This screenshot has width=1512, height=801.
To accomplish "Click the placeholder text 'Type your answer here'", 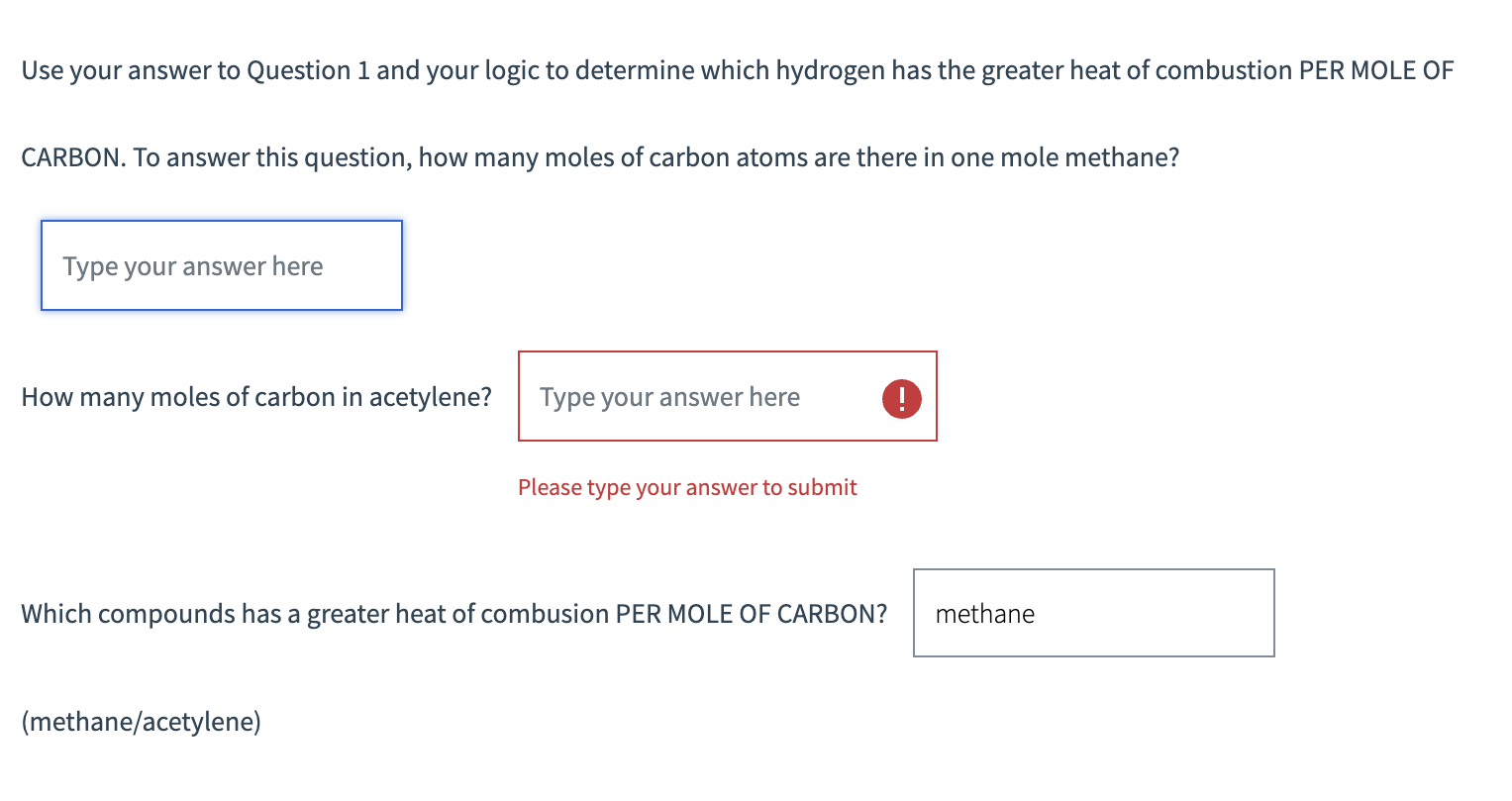I will [193, 265].
